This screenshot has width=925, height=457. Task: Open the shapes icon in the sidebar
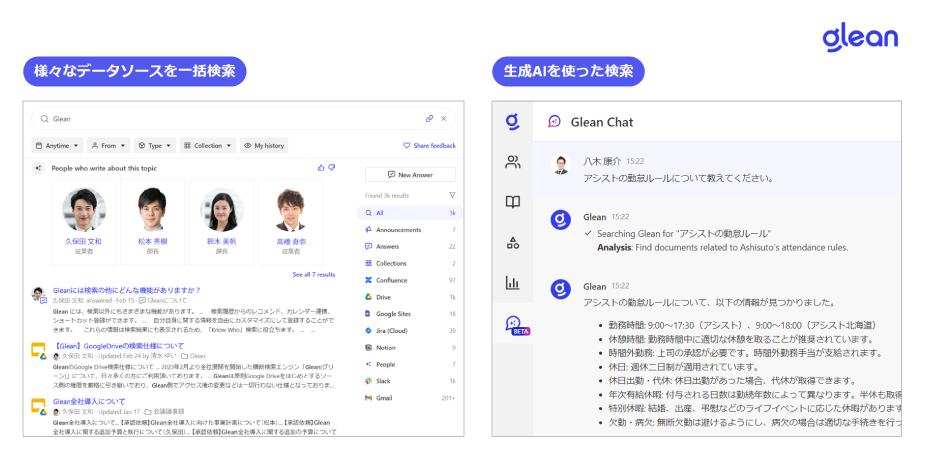coord(512,242)
